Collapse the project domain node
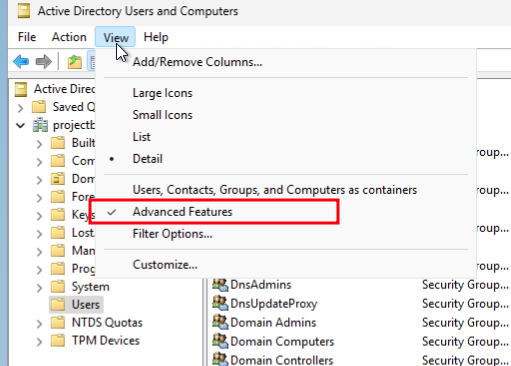511x366 pixels. 20,126
